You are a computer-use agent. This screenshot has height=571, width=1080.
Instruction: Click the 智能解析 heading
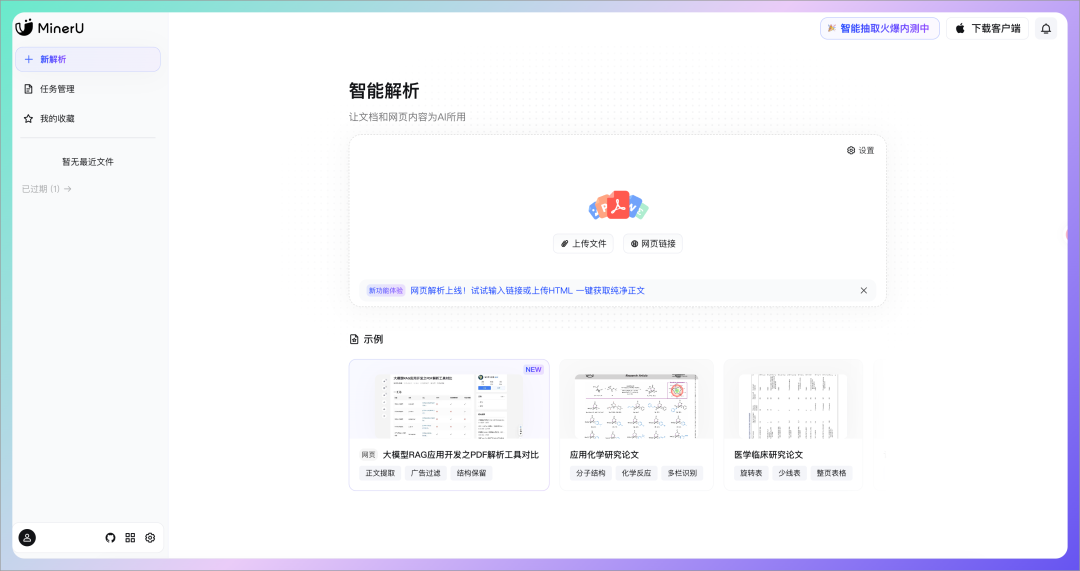384,91
